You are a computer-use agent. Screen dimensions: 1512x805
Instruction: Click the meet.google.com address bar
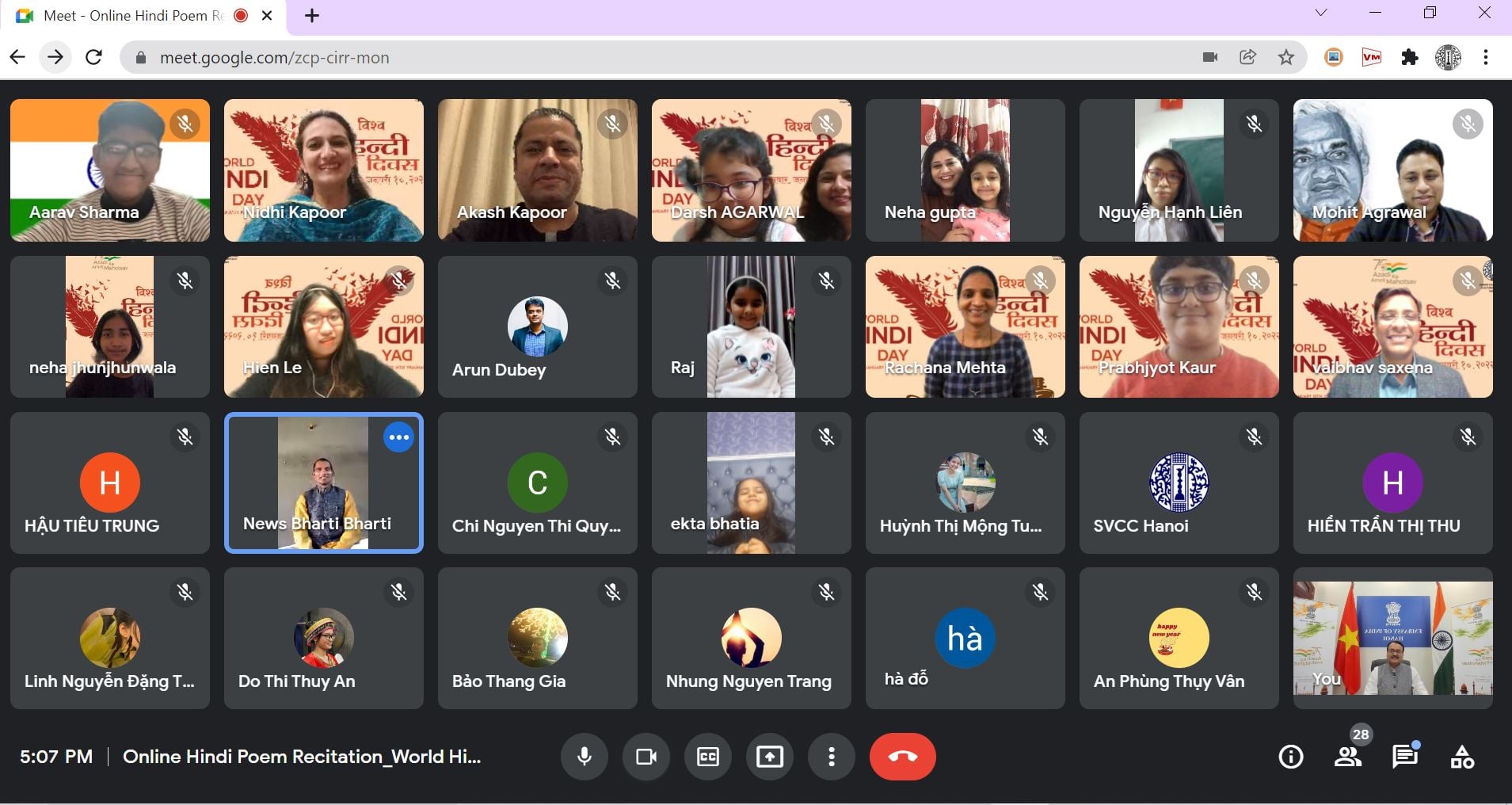[634, 58]
